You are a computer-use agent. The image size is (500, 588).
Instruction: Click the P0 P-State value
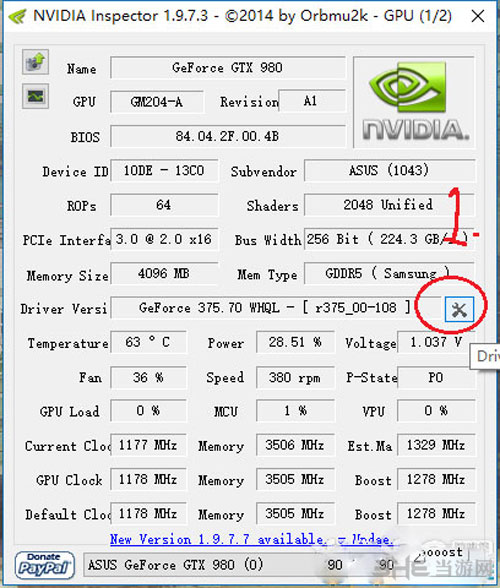click(436, 377)
